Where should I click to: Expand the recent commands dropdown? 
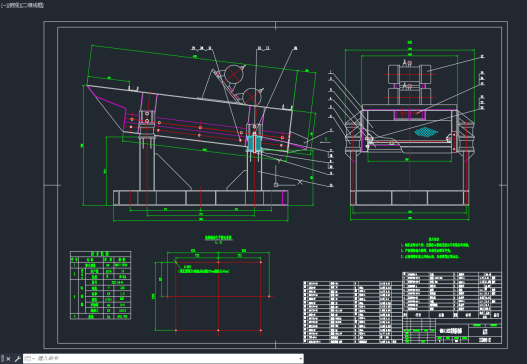point(30,359)
